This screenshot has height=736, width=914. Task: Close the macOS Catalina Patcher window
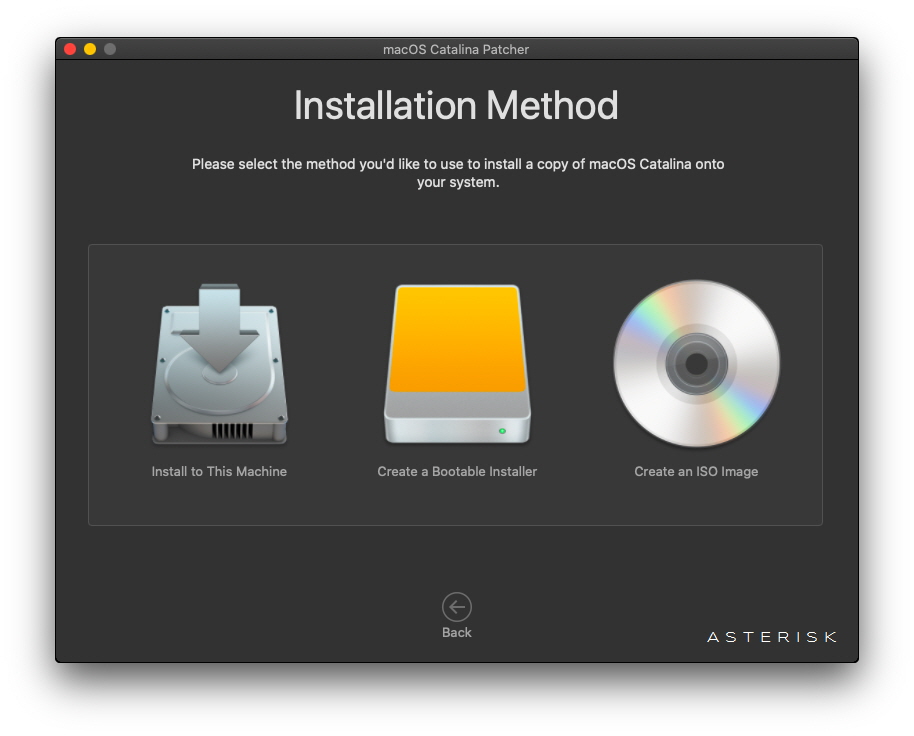click(70, 49)
